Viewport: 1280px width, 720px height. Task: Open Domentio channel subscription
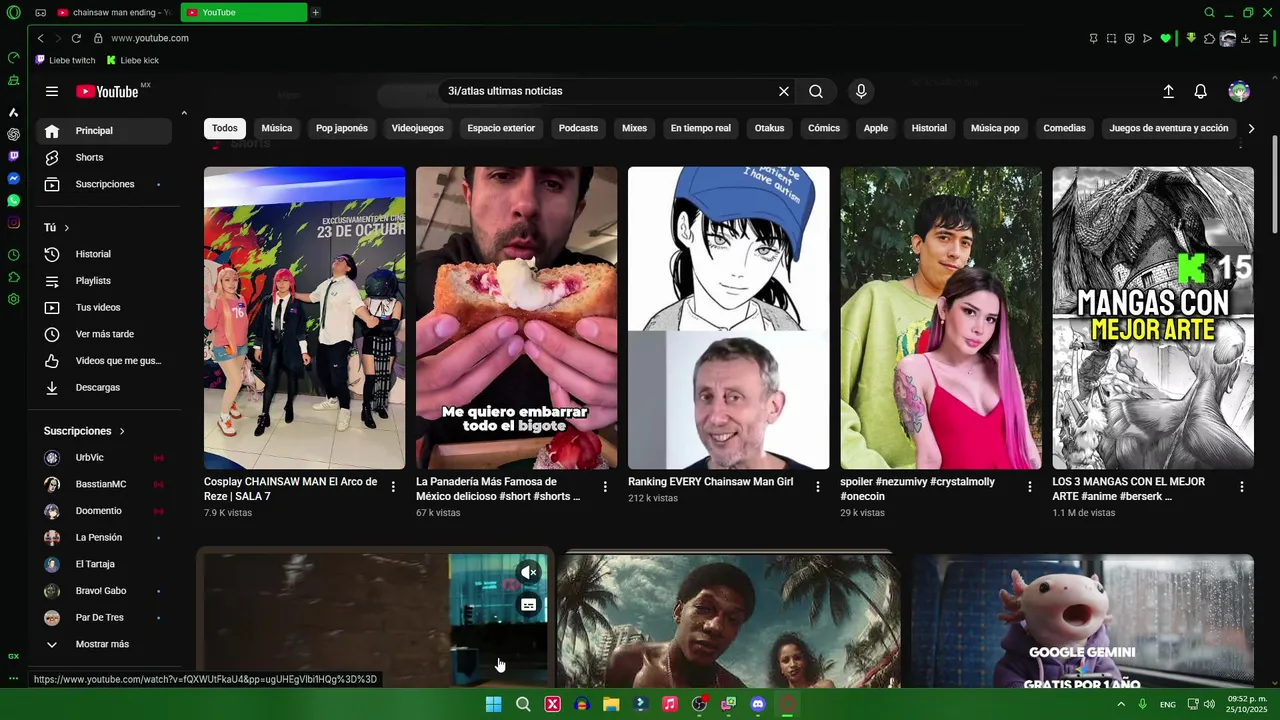pos(105,511)
